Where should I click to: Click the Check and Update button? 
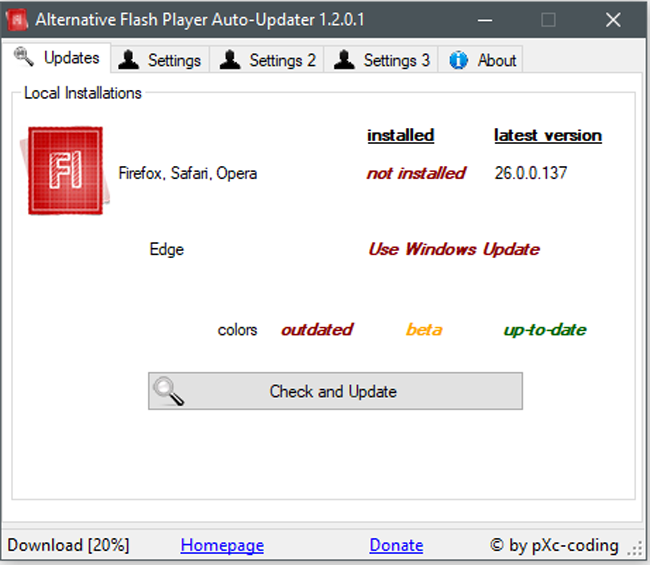click(x=335, y=391)
